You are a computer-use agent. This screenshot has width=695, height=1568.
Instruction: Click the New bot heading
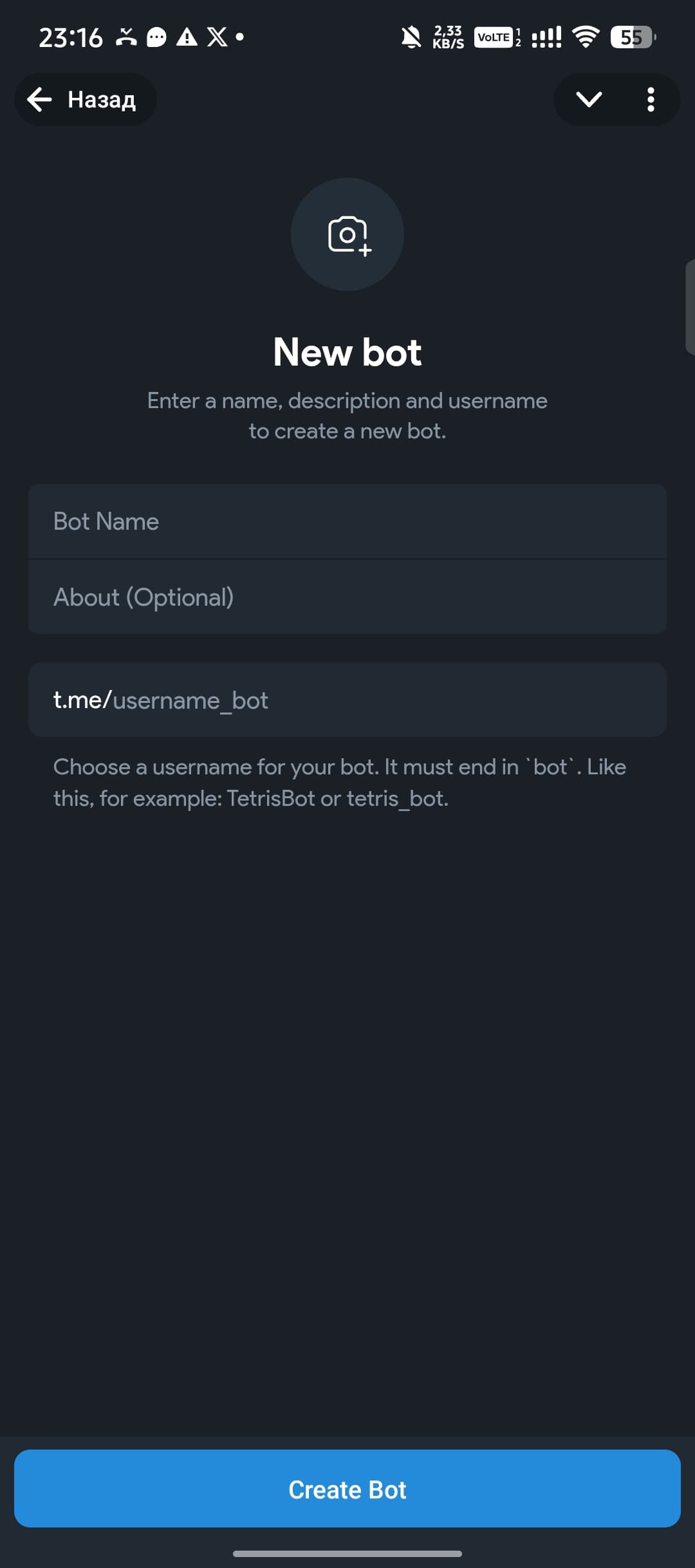tap(347, 352)
